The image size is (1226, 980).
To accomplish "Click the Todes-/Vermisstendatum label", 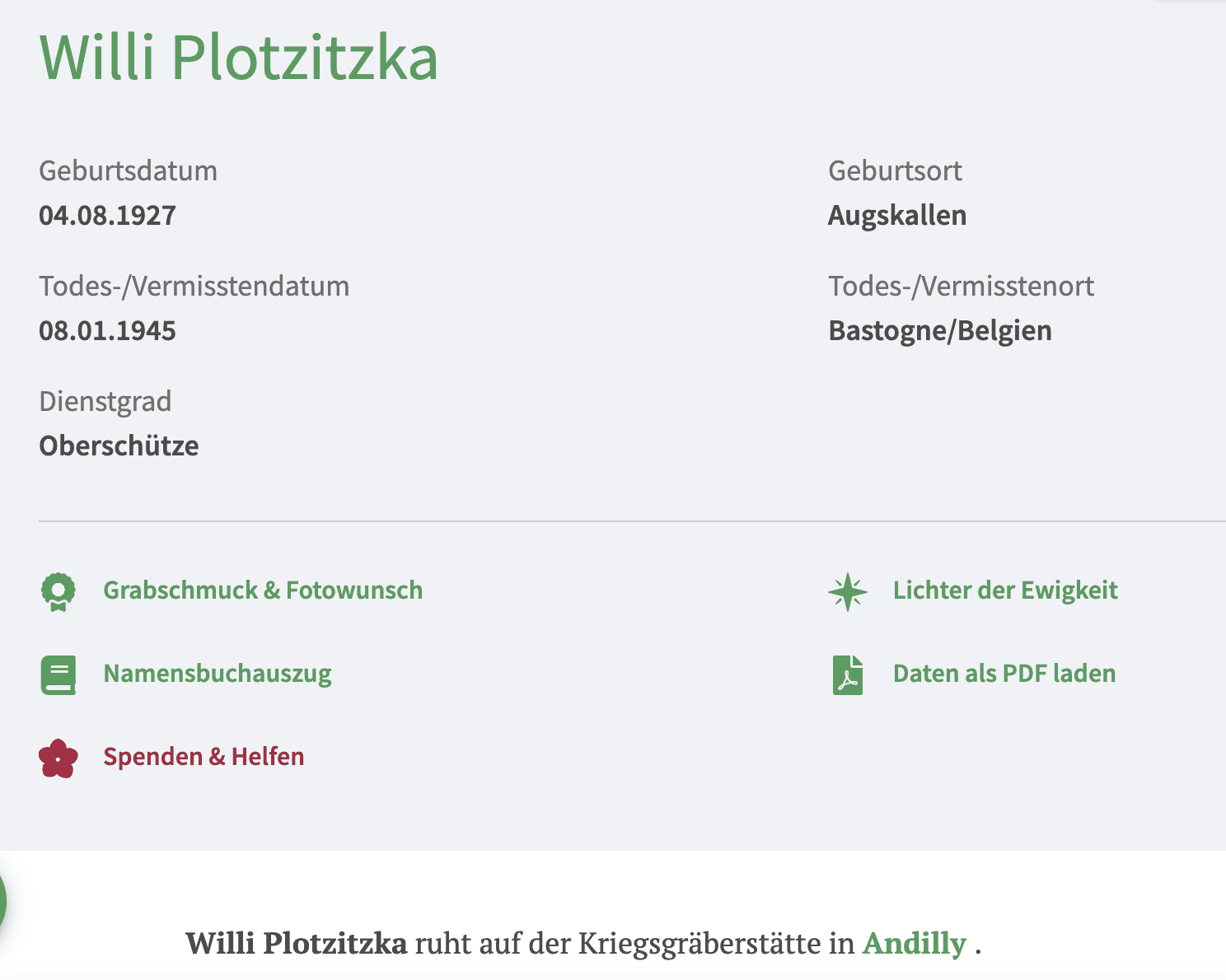I will (194, 287).
